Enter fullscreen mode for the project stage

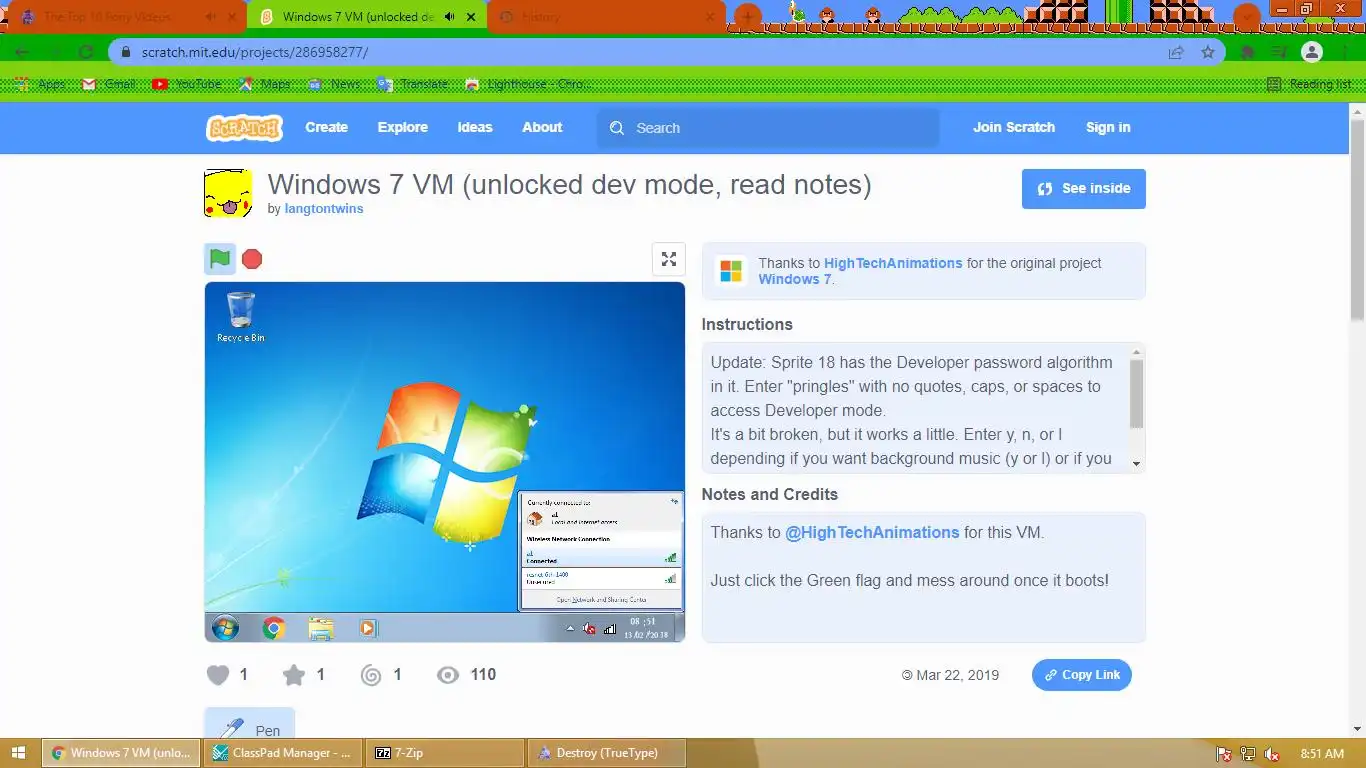(x=669, y=259)
